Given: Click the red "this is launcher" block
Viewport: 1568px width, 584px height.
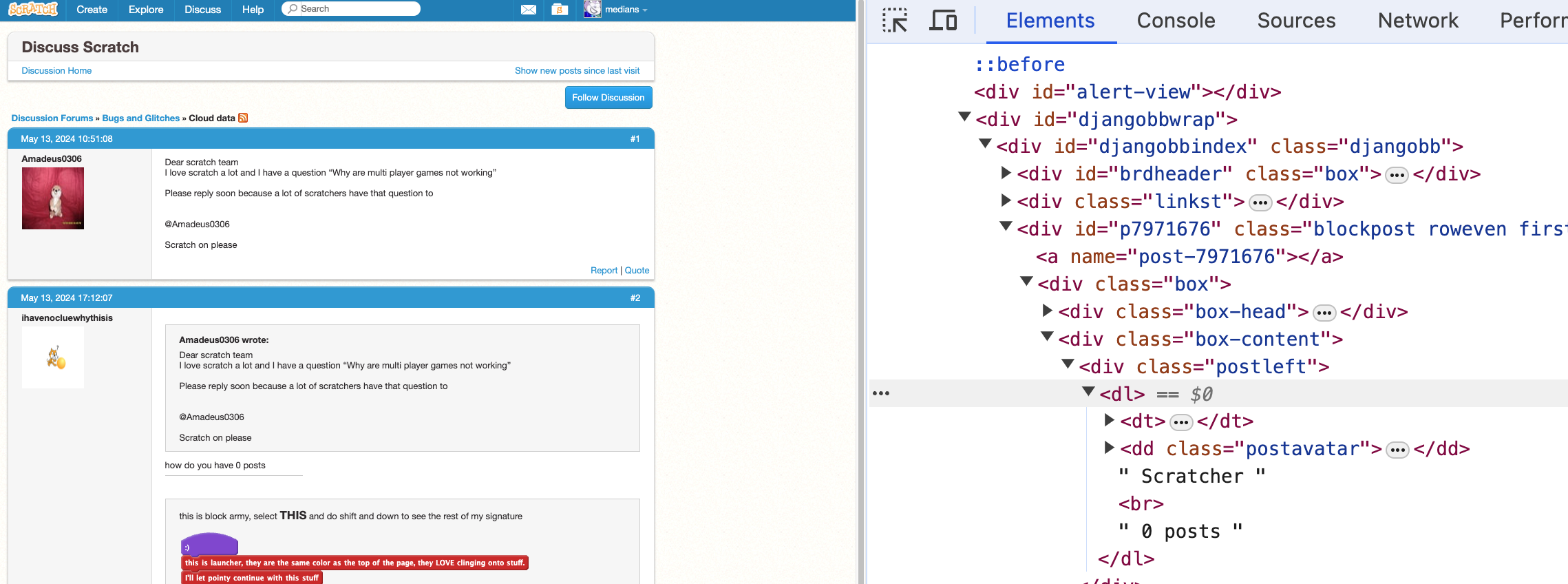Looking at the screenshot, I should [x=354, y=563].
